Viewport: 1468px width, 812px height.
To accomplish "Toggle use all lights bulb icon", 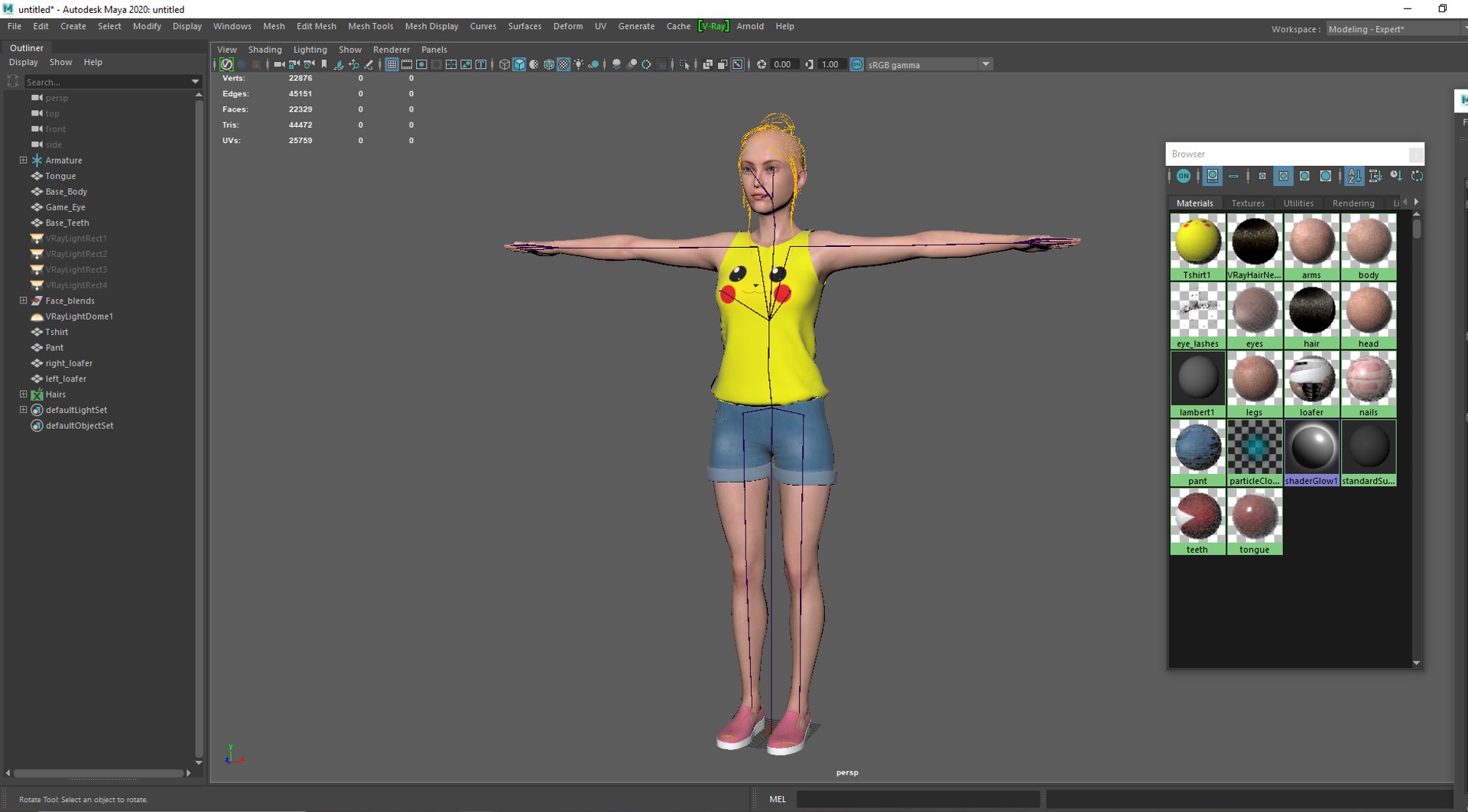I will tap(579, 64).
